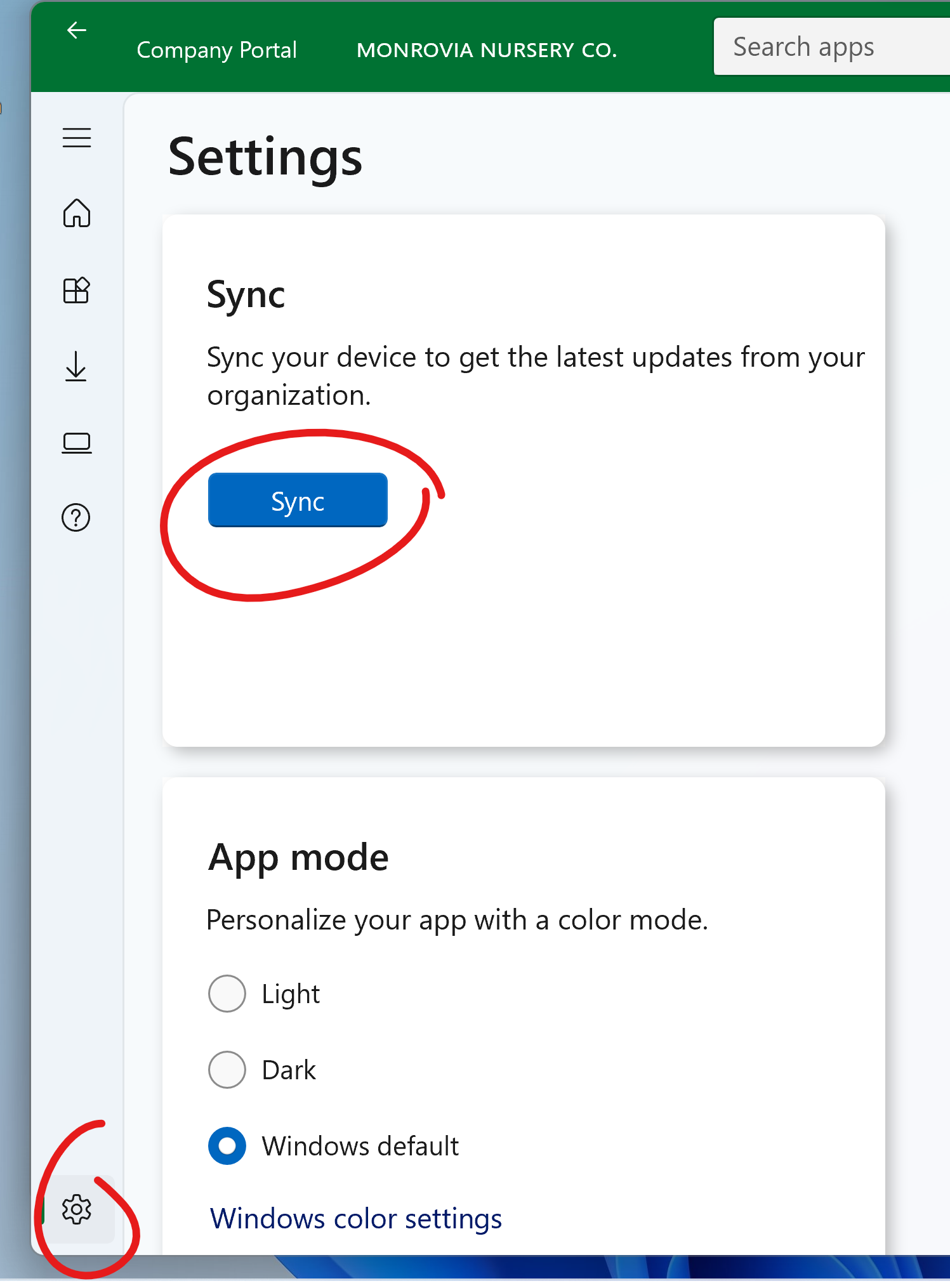The height and width of the screenshot is (1288, 950).
Task: Click the MONROVIA NURSERY CO. label
Action: (x=487, y=50)
